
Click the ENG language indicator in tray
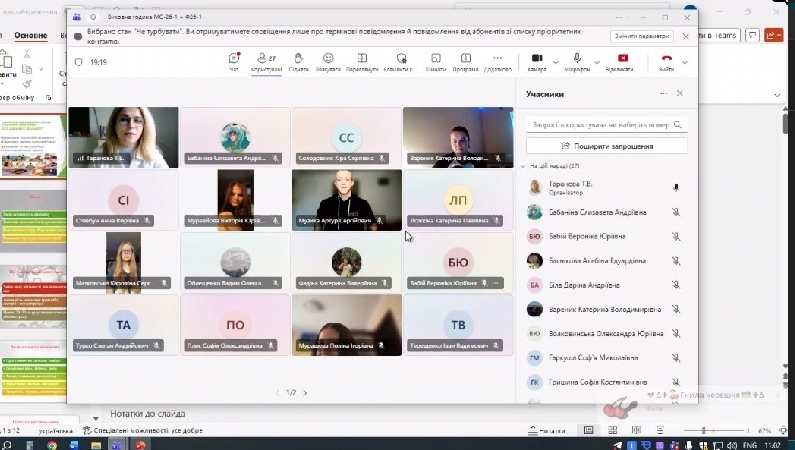pos(749,445)
